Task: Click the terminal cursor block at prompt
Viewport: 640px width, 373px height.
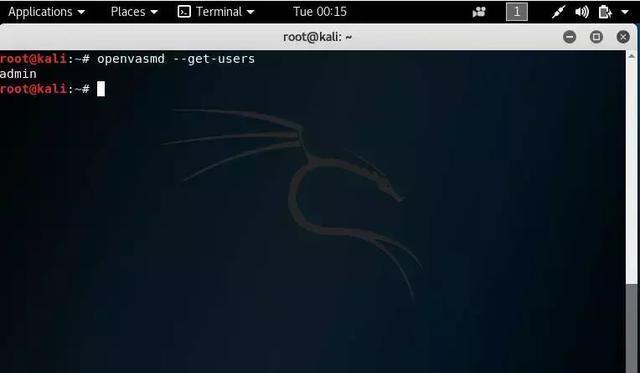Action: 101,89
